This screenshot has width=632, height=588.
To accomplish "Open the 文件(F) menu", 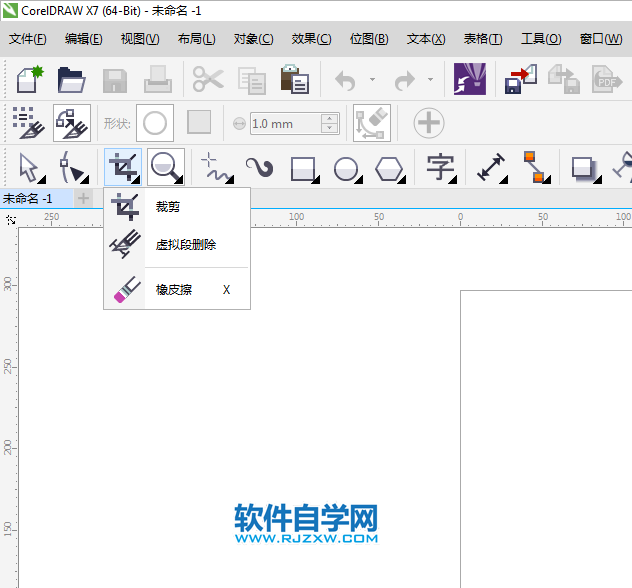I will 28,39.
